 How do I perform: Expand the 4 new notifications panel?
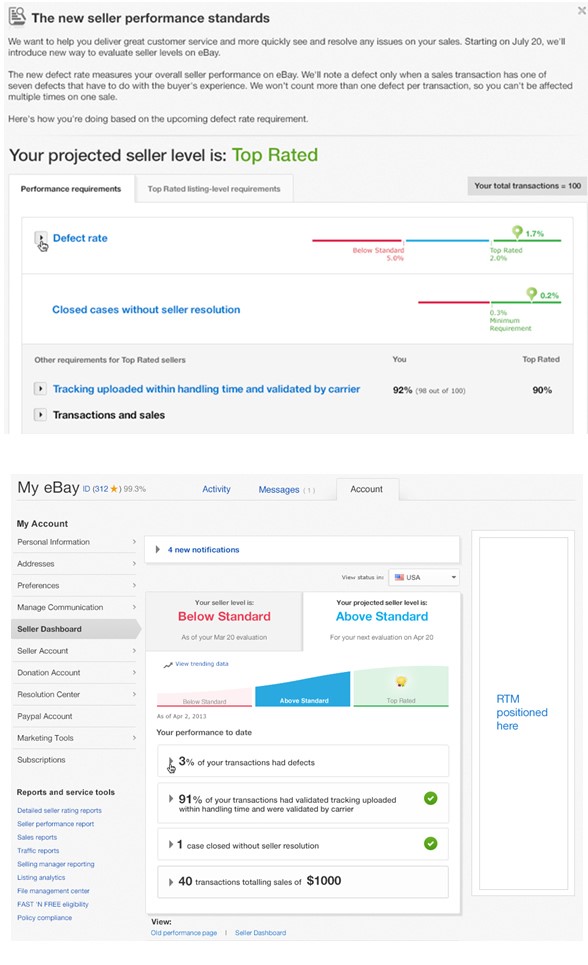tap(158, 550)
